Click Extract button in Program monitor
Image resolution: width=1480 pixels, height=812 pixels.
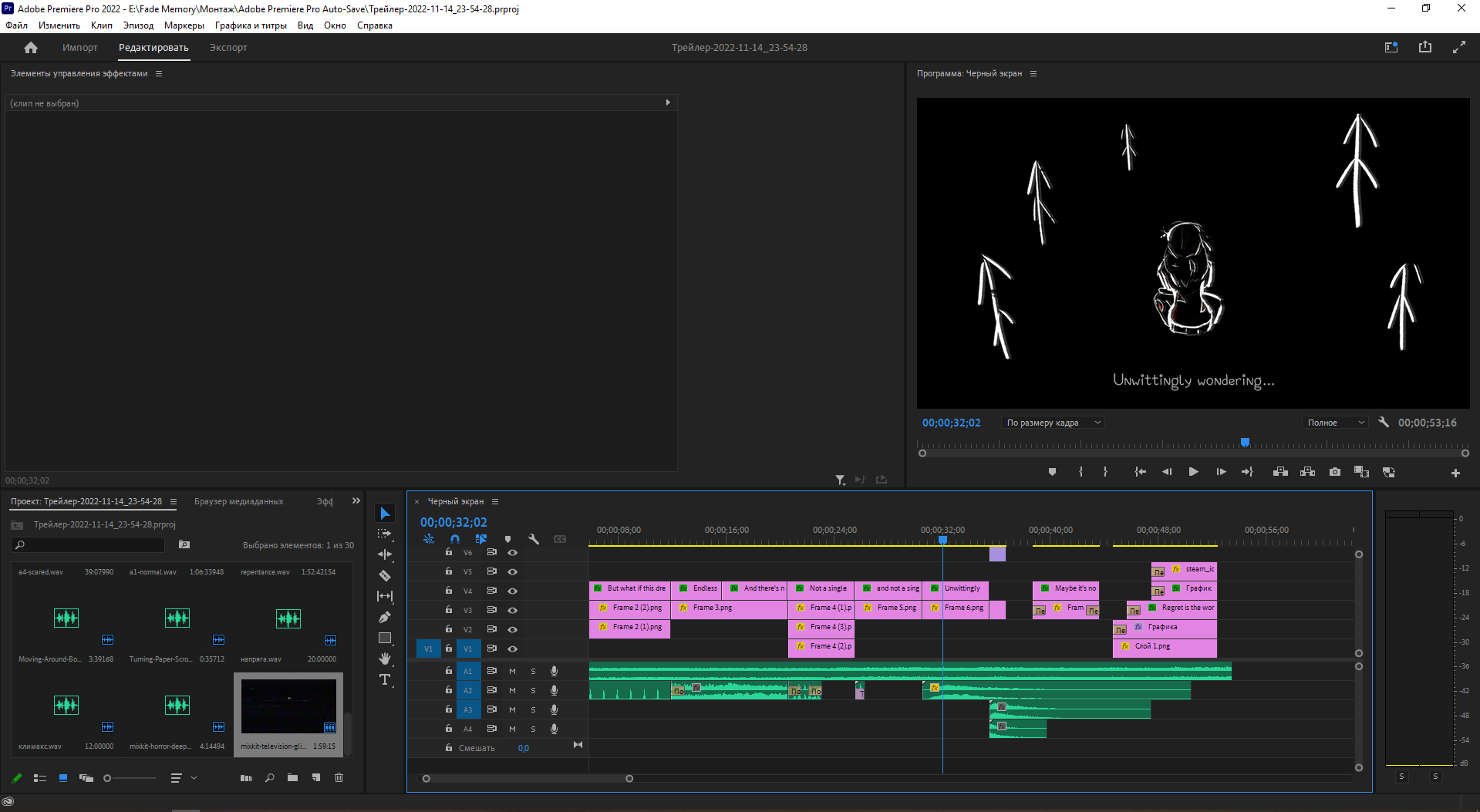[1308, 472]
